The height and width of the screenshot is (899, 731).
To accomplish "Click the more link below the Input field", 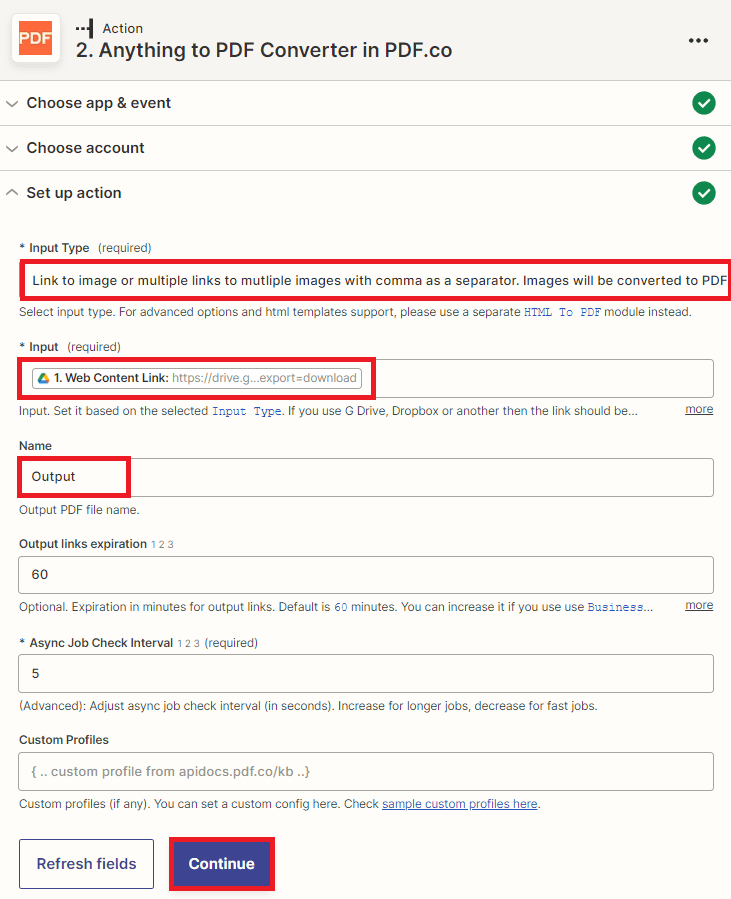I will 698,408.
